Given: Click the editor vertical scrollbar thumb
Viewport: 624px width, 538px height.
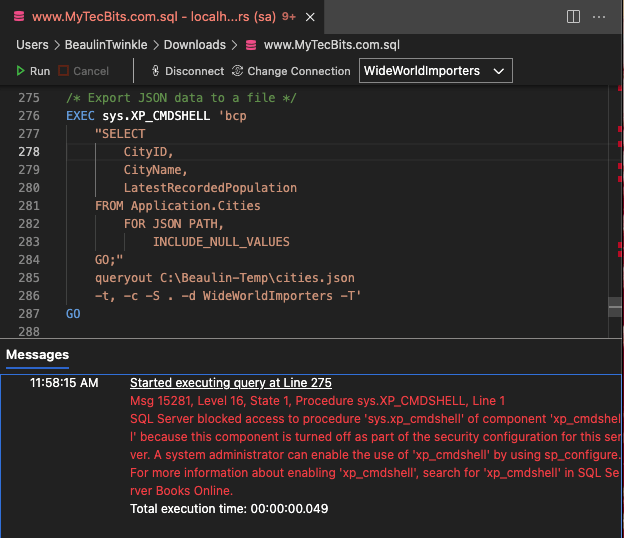Looking at the screenshot, I should [614, 306].
